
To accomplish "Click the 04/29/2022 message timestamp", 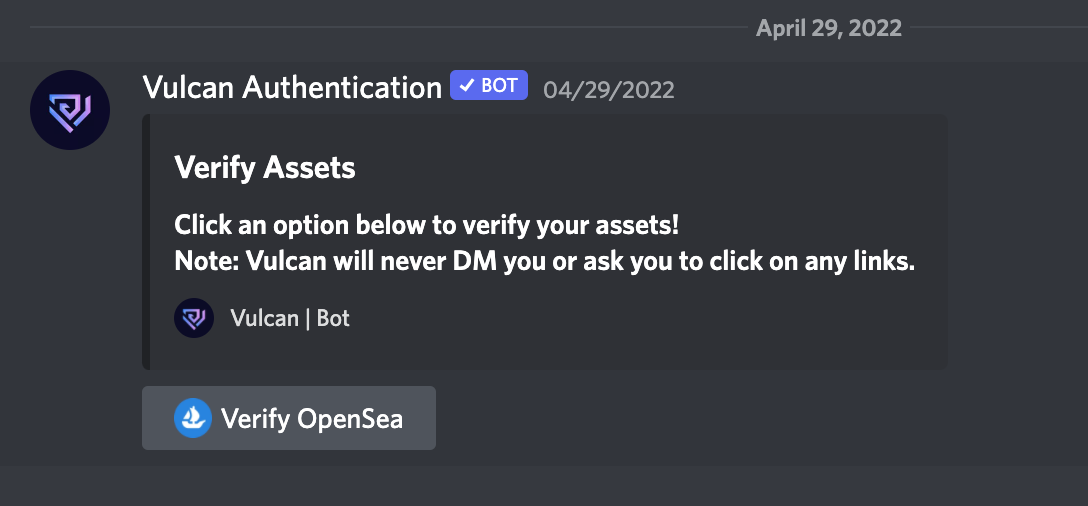I will pyautogui.click(x=609, y=90).
